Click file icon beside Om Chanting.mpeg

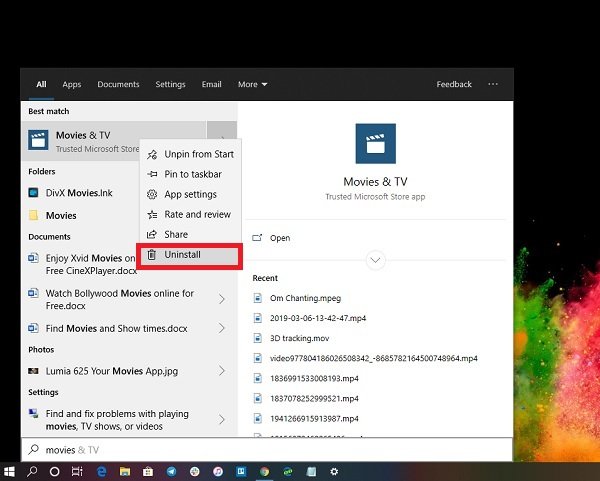258,298
